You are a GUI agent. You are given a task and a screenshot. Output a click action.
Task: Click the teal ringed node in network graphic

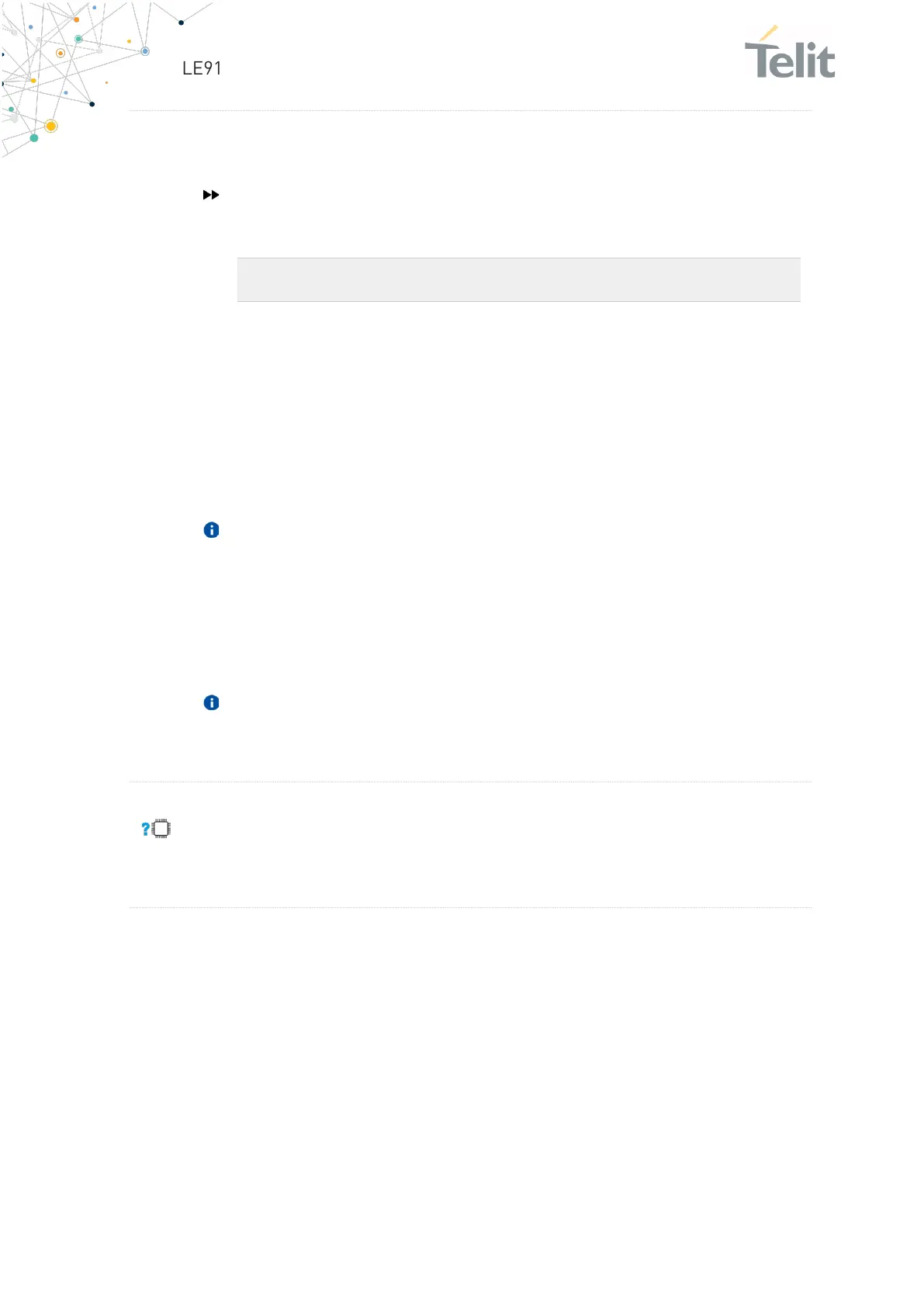(x=78, y=39)
